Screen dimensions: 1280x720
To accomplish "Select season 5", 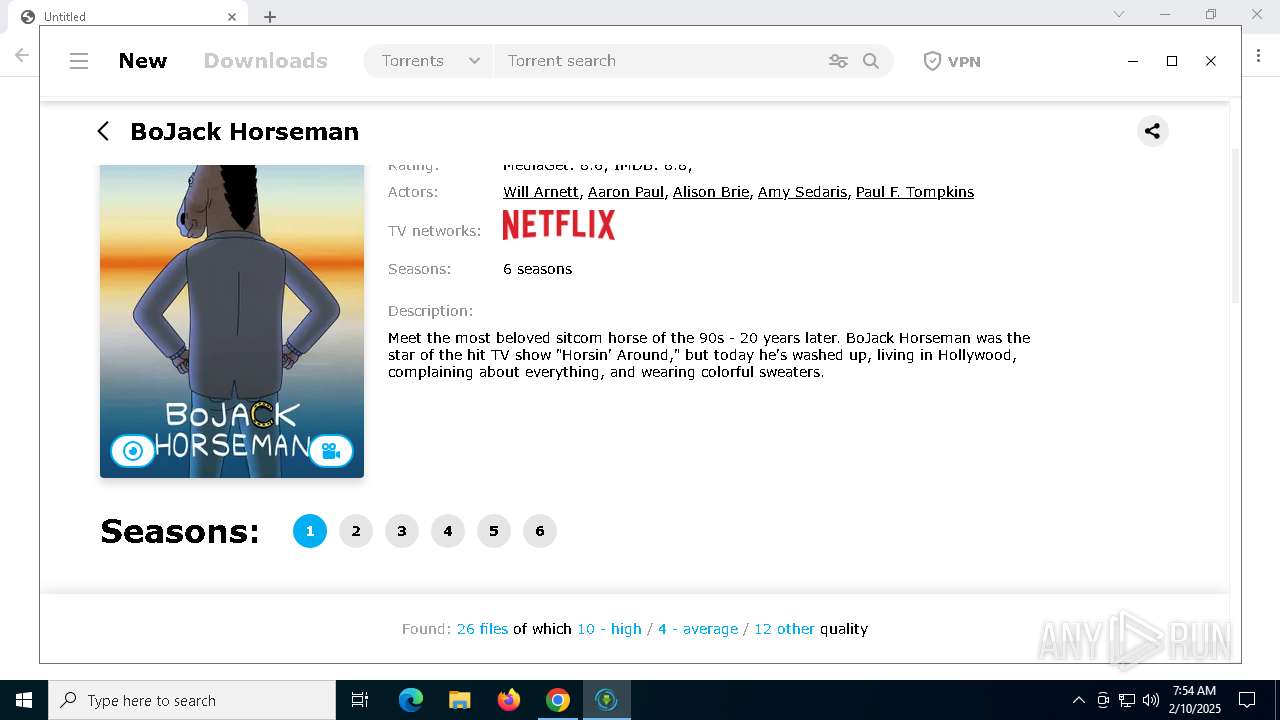I will pos(494,531).
